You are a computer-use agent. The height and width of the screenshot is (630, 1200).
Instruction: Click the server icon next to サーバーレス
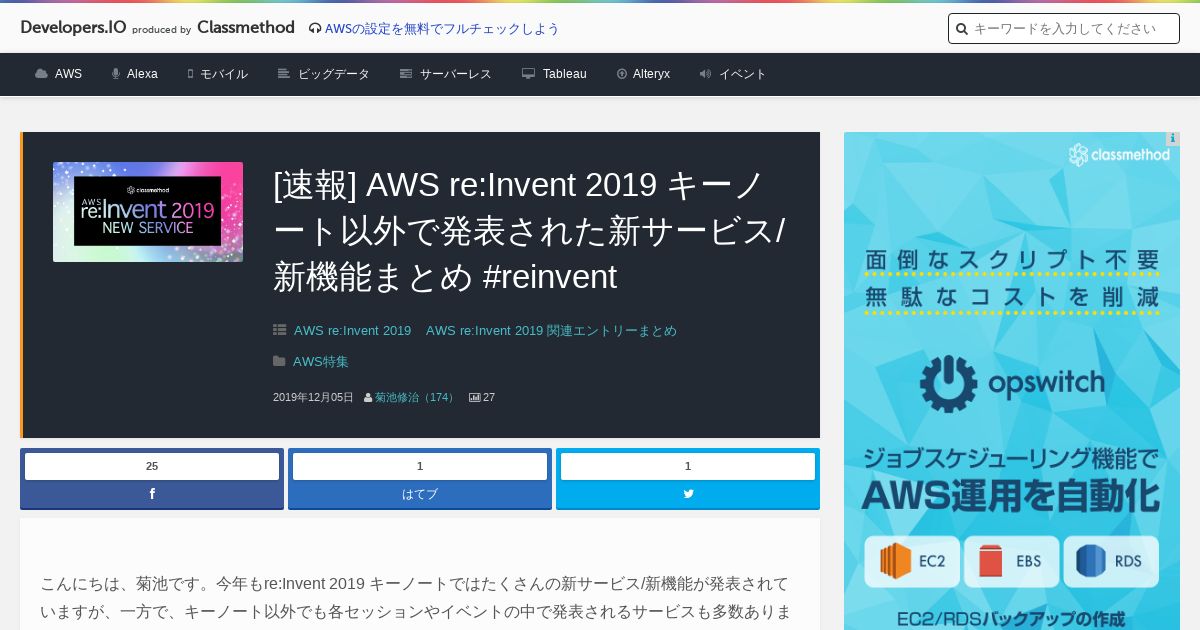[406, 74]
